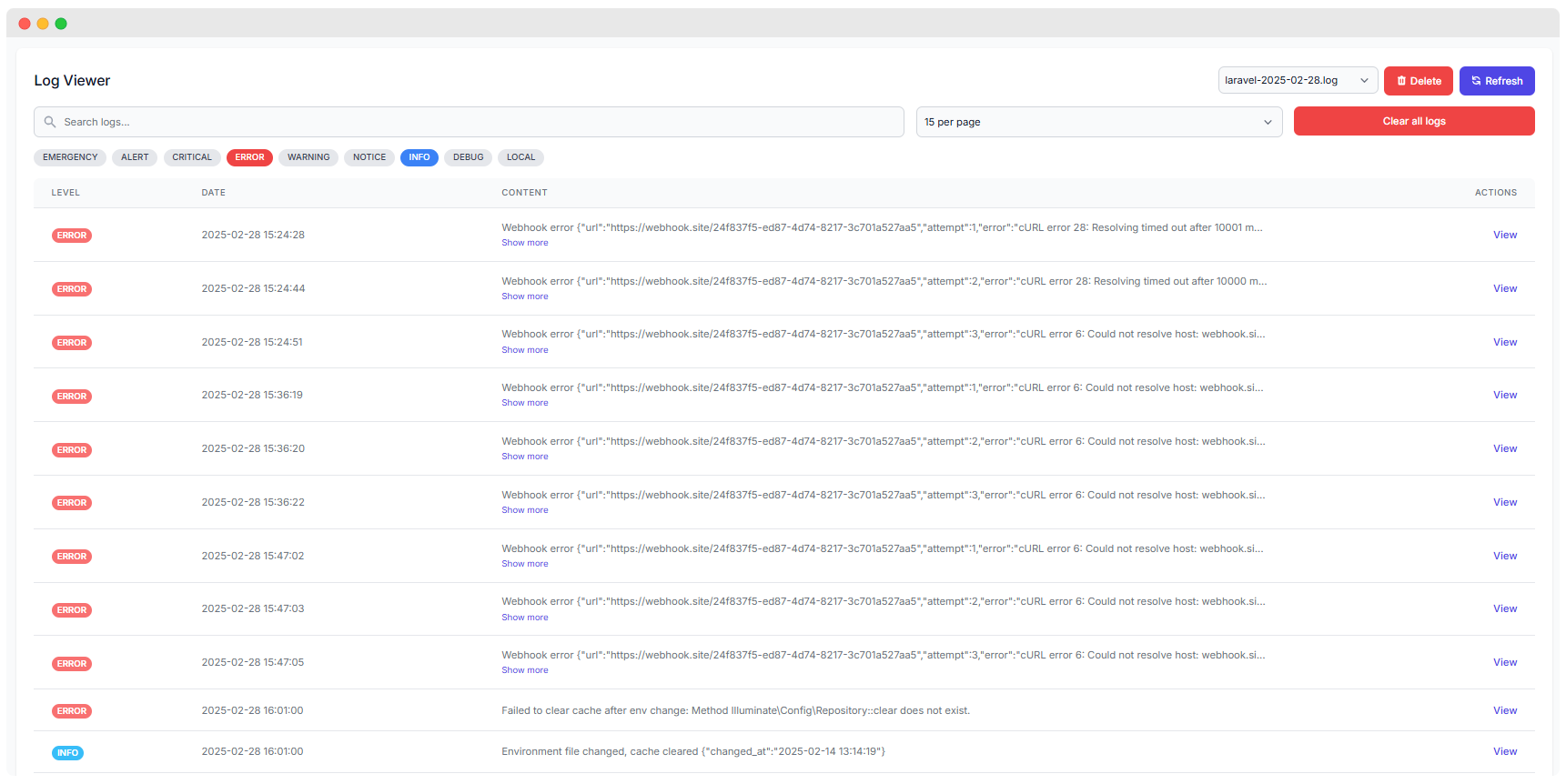
Task: Click the Clear all logs button
Action: (1414, 121)
